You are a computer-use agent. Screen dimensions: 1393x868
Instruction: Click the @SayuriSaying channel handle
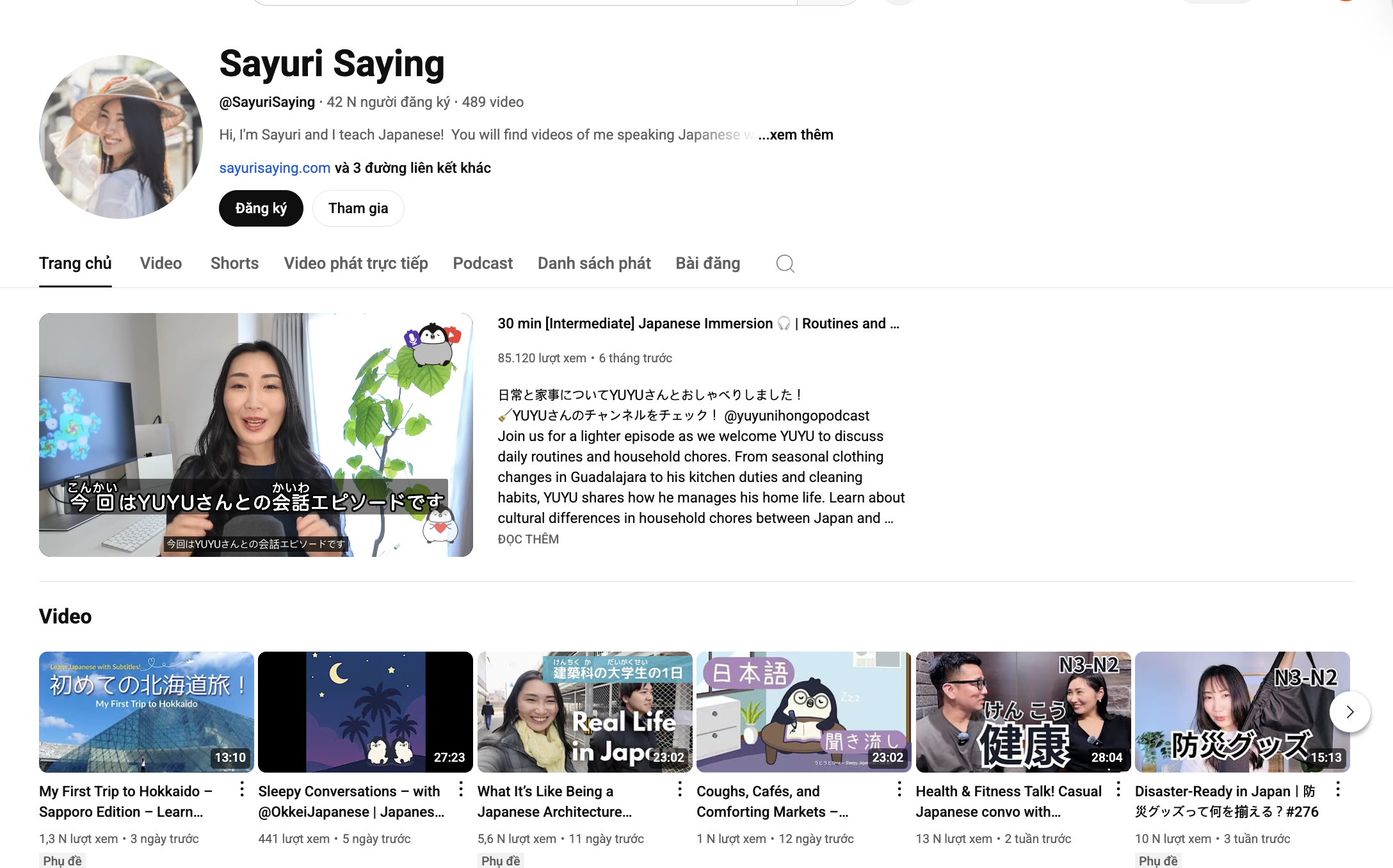coord(267,102)
